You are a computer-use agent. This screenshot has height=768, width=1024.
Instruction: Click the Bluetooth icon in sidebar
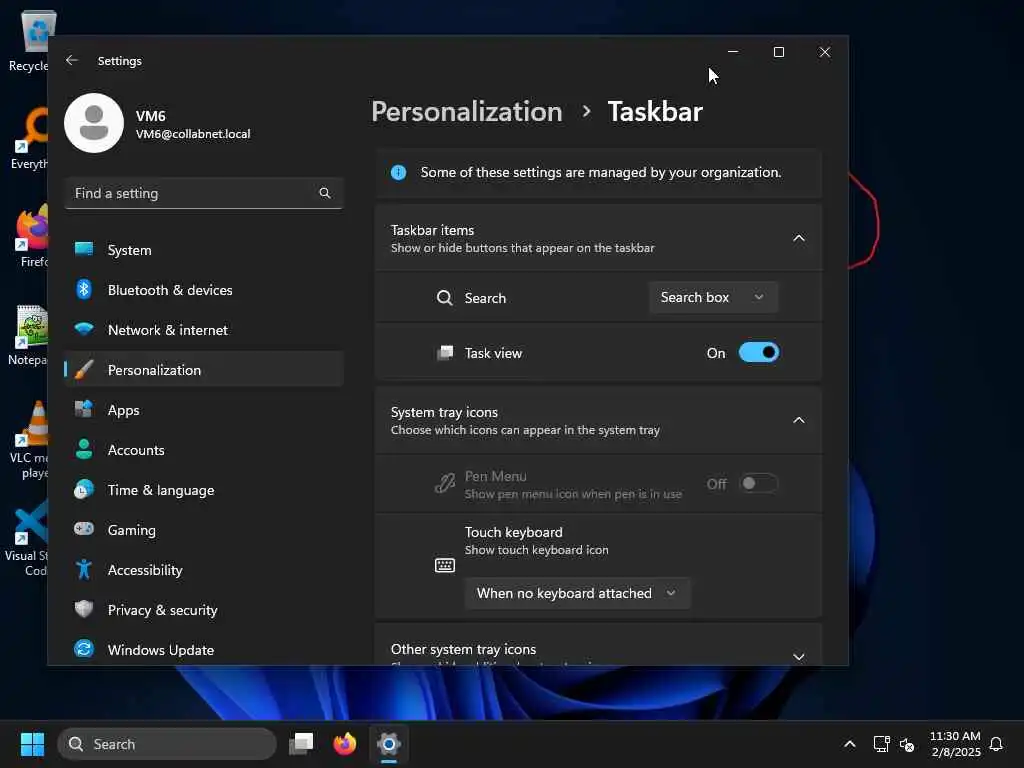84,289
